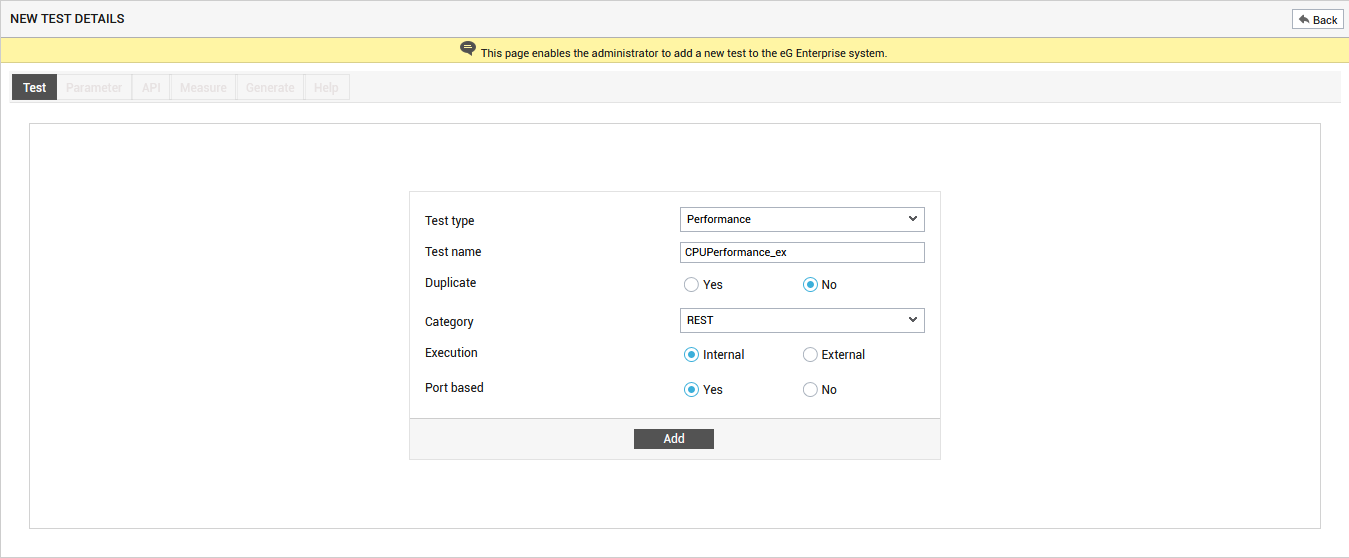This screenshot has width=1349, height=558.
Task: Click the NEW TEST DETAILS heading
Action: click(x=68, y=19)
